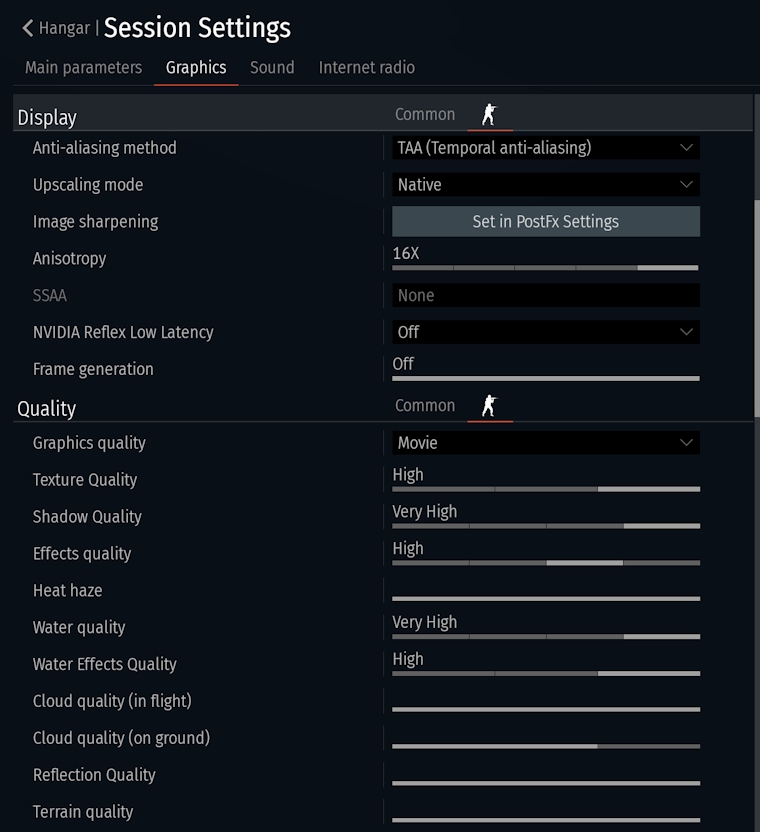760x832 pixels.
Task: Click the Image sharpening label
Action: click(x=96, y=222)
